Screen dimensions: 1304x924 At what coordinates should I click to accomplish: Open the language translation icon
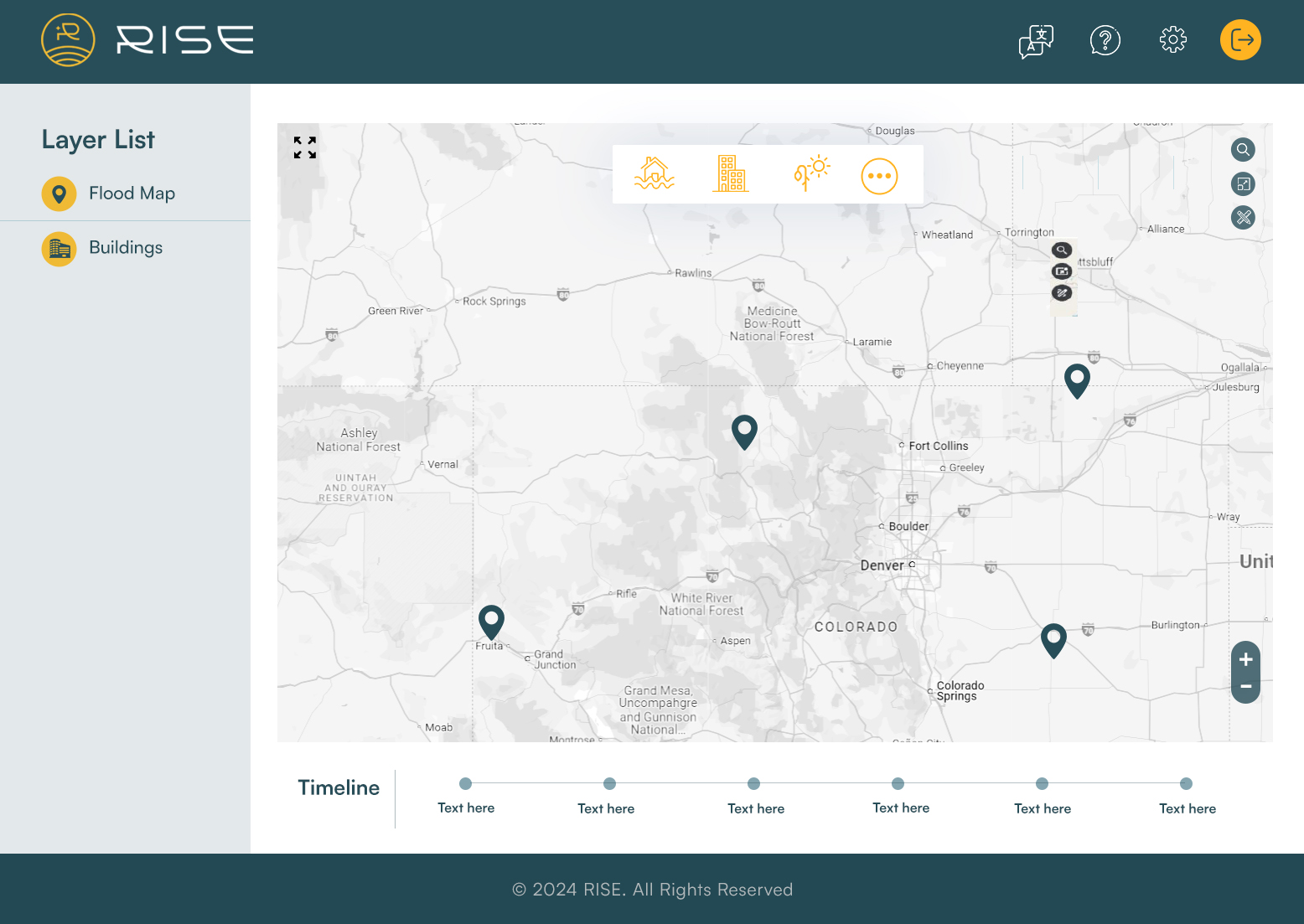click(x=1036, y=40)
